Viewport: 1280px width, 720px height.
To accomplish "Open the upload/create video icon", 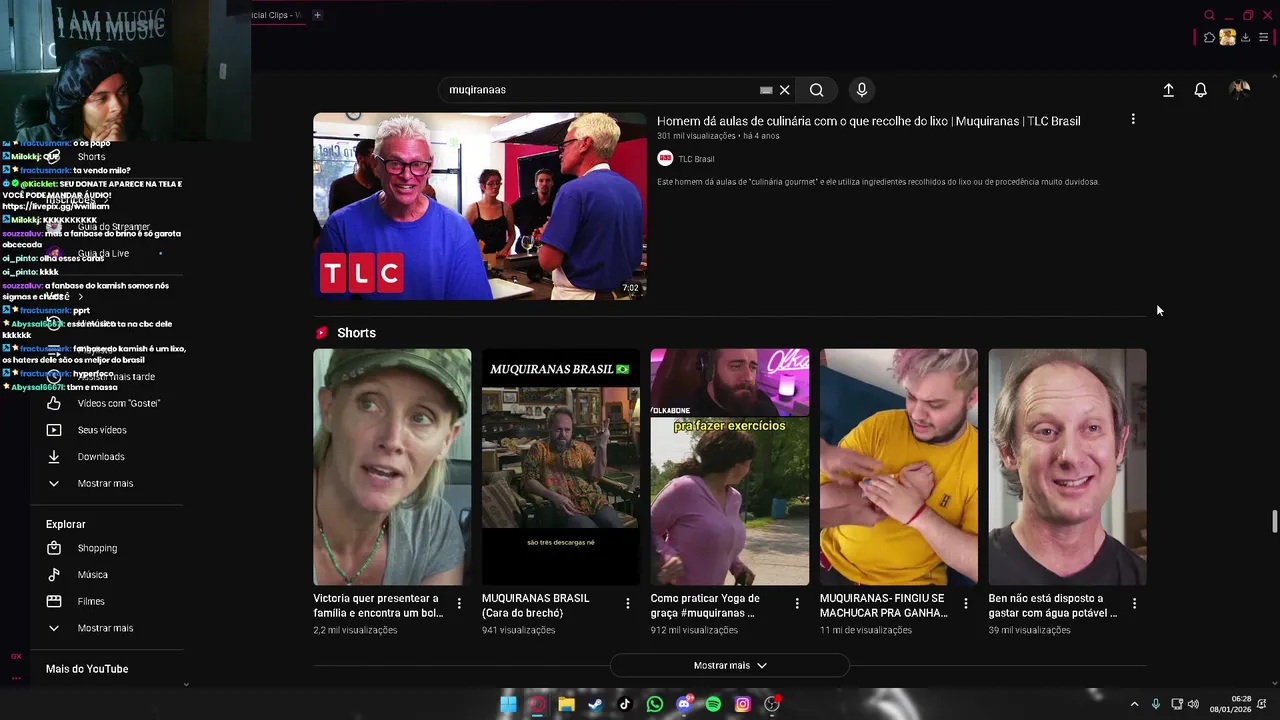I will [1168, 90].
